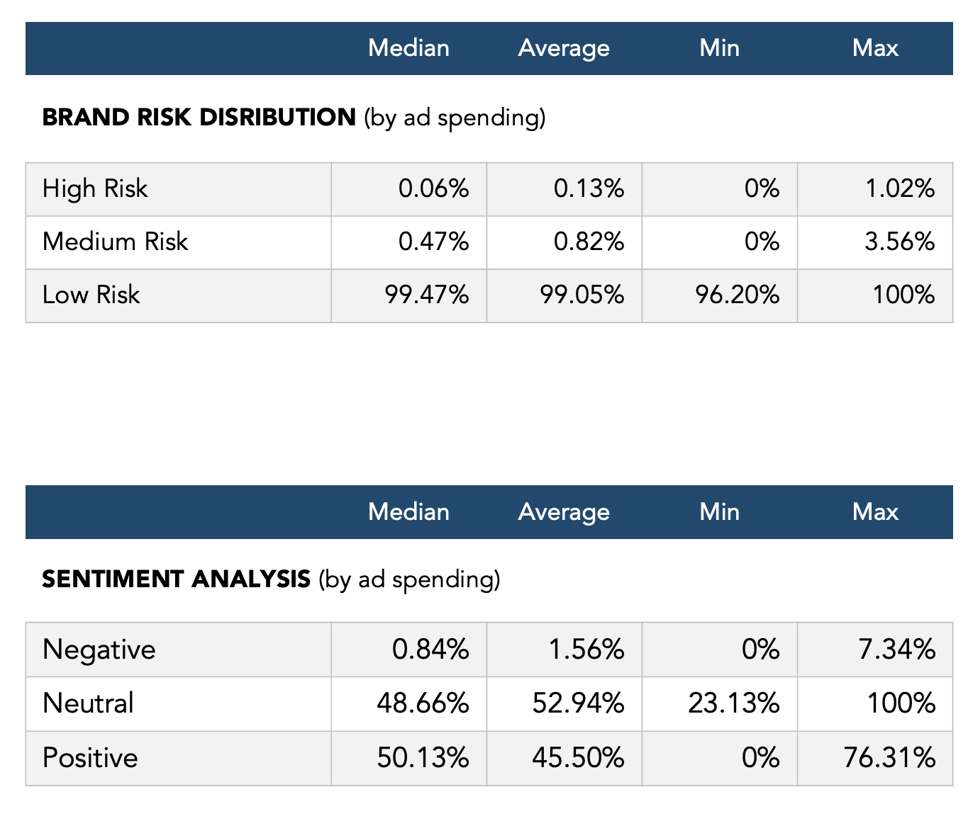Image resolution: width=973 pixels, height=816 pixels.
Task: Click the Low Risk row label
Action: tap(91, 294)
